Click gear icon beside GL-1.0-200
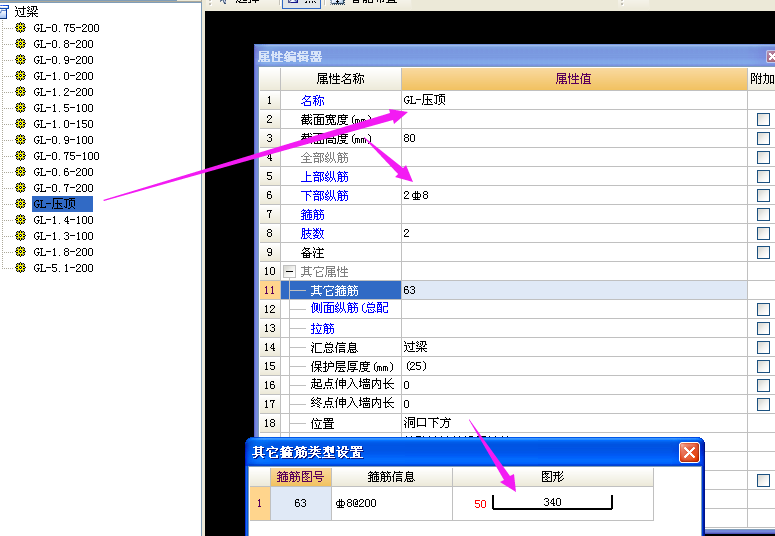Screen dimensions: 775x536 pos(20,76)
